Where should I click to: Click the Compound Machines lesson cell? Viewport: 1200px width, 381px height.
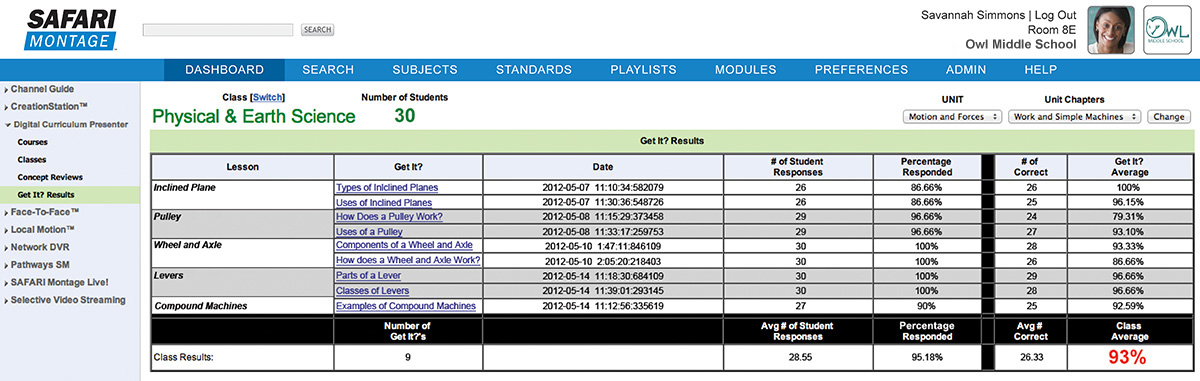243,305
